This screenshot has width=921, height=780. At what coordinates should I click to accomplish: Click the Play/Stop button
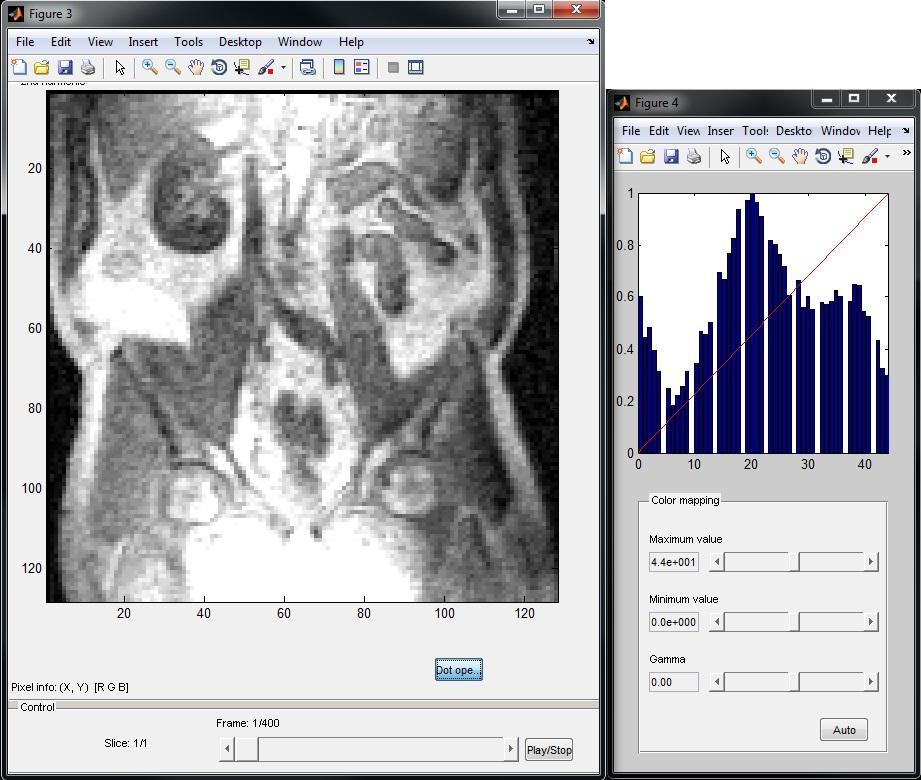[x=549, y=750]
